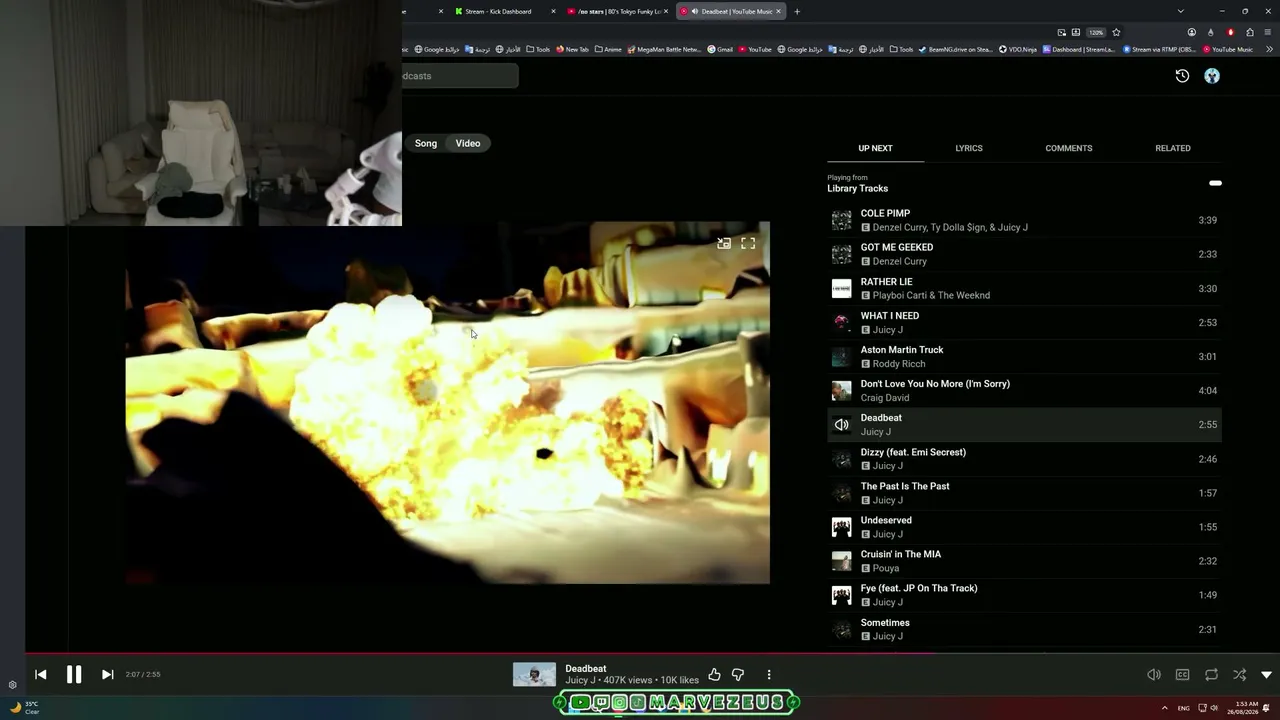This screenshot has width=1280, height=720.
Task: Open Playboi Carti & The Weeknd artist link
Action: [931, 296]
